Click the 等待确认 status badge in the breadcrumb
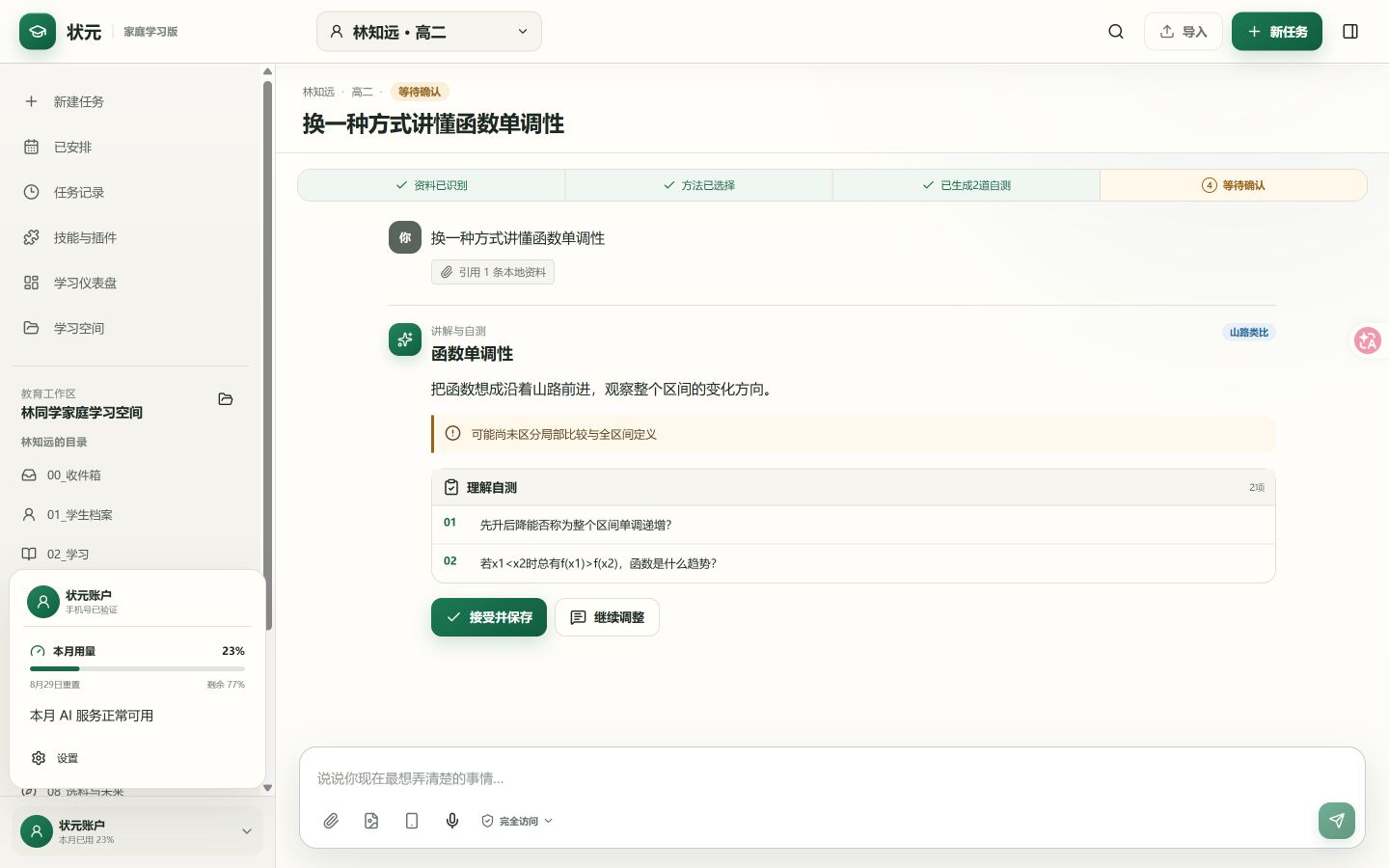 pos(420,92)
